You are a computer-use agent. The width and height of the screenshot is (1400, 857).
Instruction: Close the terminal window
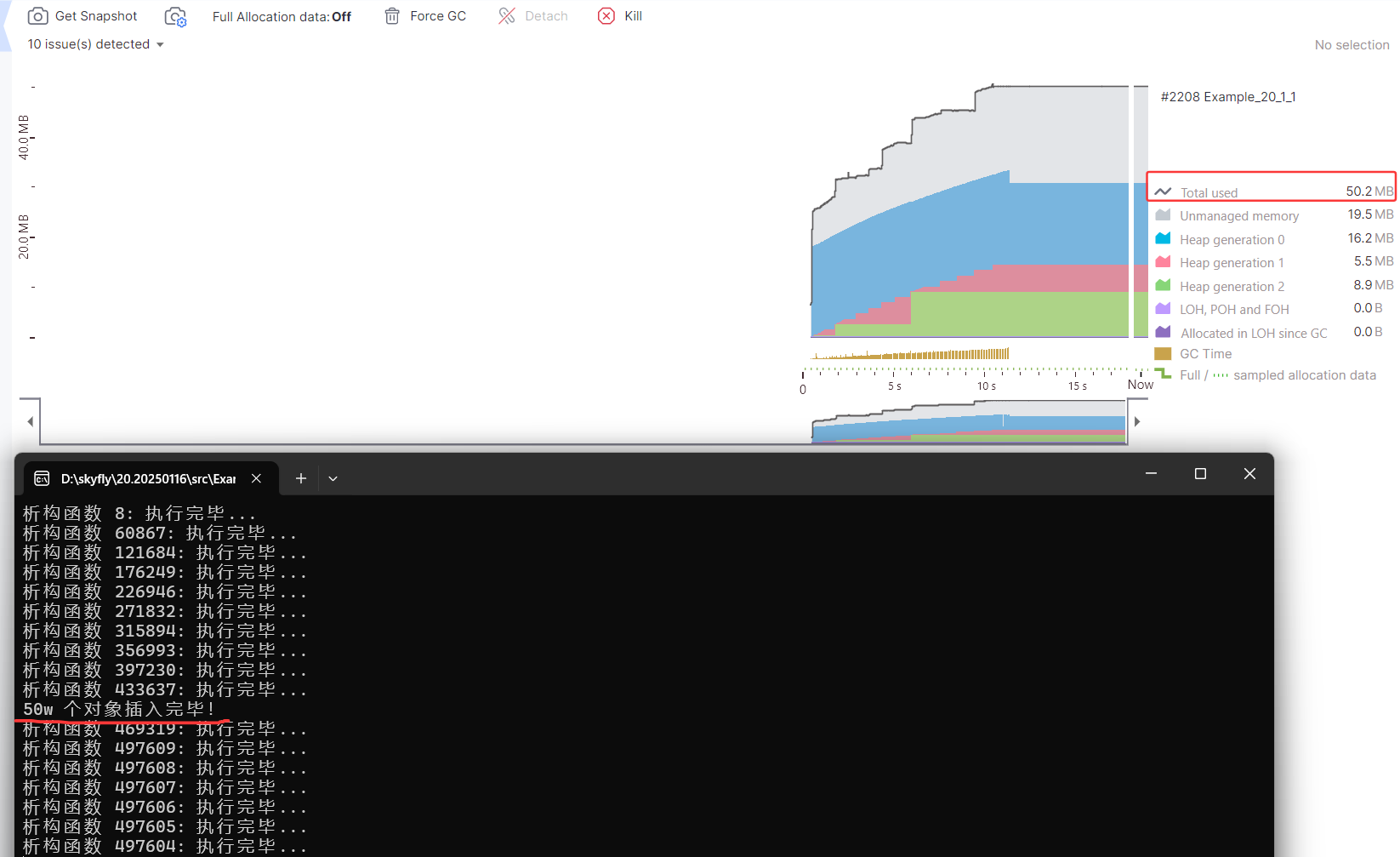(x=1249, y=473)
